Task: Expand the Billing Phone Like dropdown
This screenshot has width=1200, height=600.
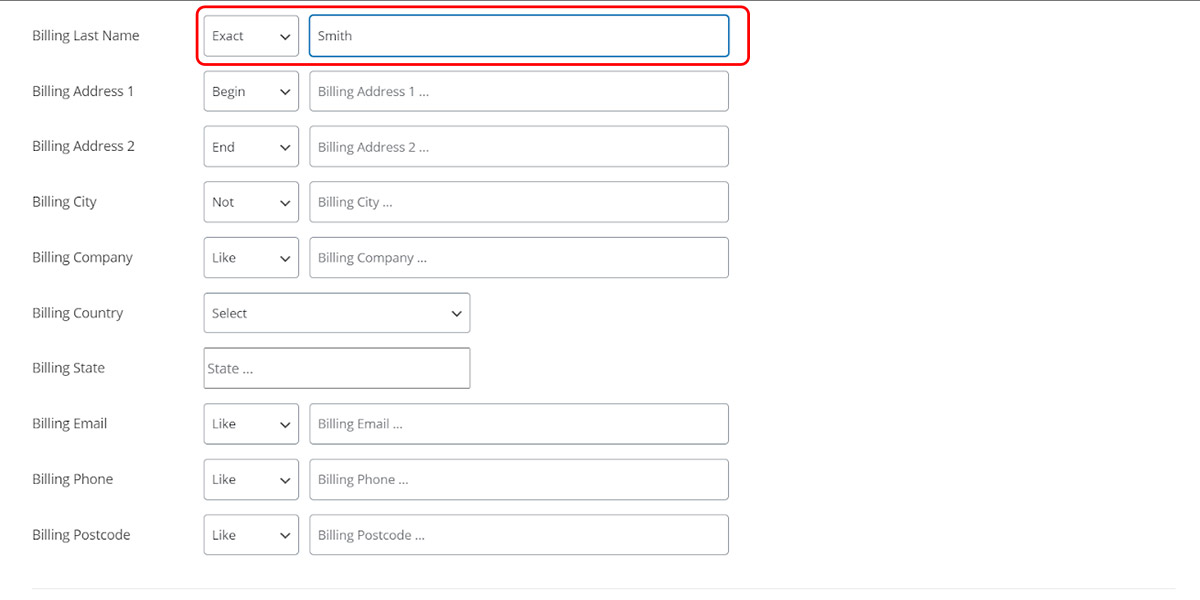Action: tap(251, 480)
